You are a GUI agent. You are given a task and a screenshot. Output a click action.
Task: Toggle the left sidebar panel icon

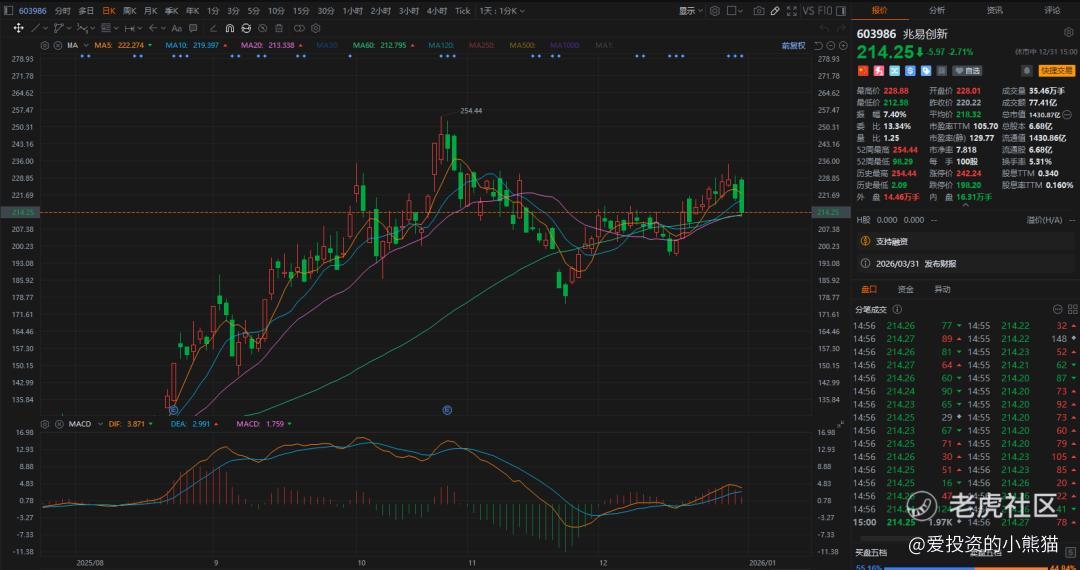point(8,11)
